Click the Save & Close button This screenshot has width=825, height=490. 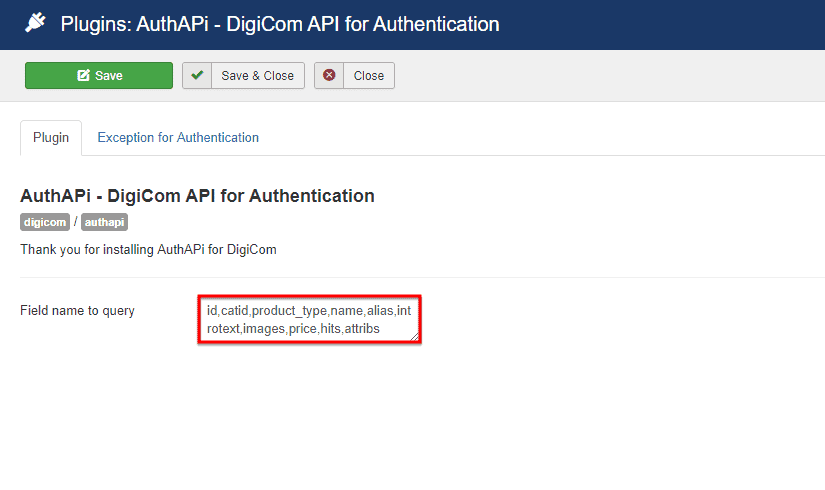tap(244, 76)
